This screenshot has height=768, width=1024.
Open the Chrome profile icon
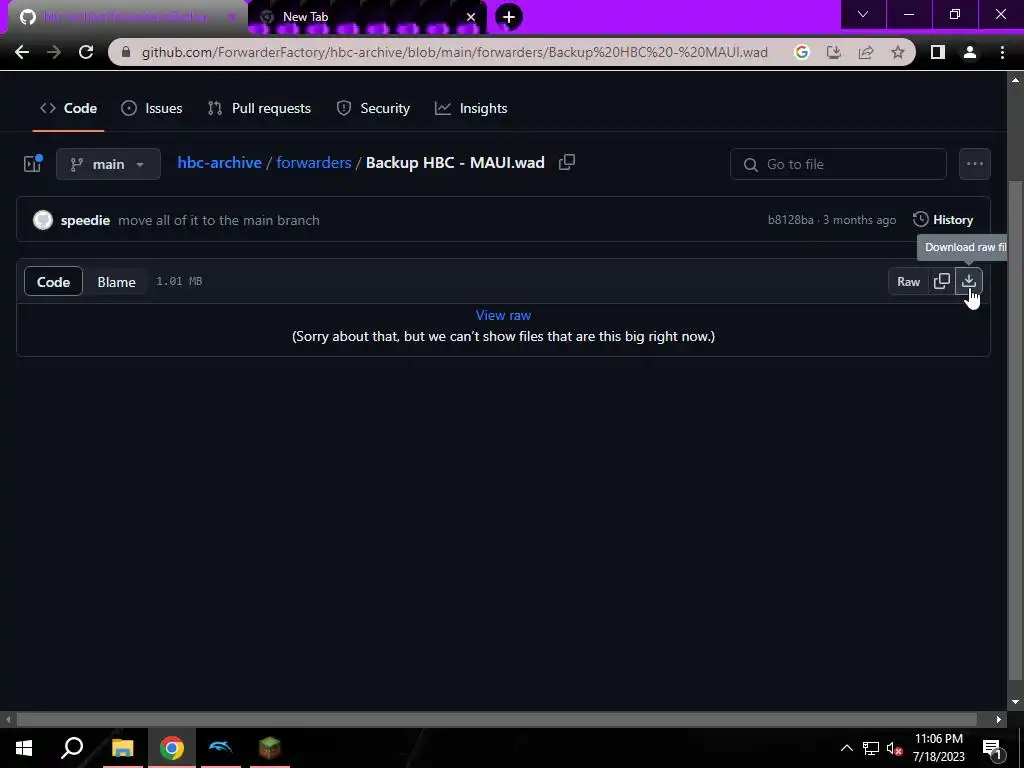click(x=970, y=52)
